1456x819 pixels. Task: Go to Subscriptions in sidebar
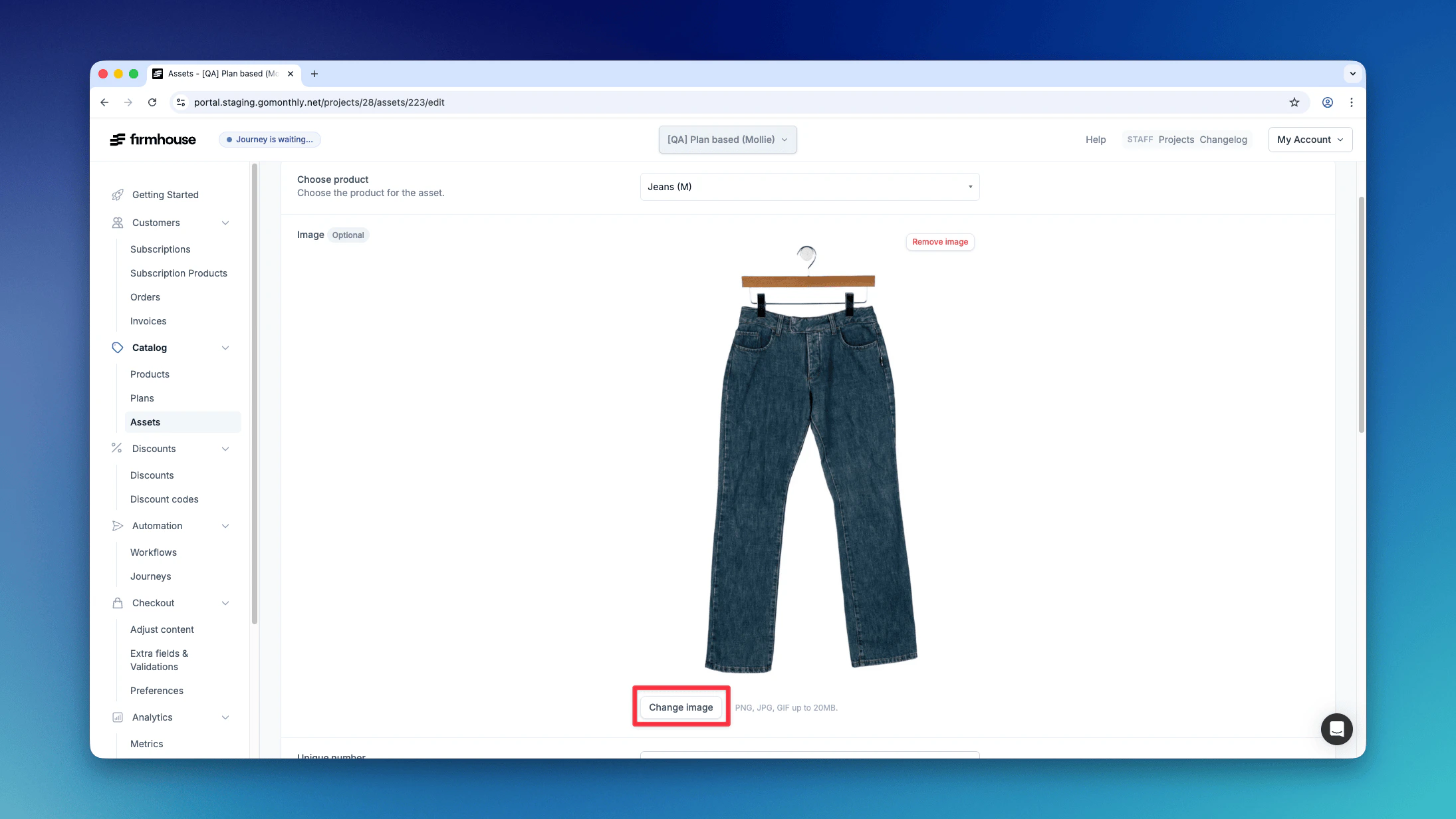point(160,249)
